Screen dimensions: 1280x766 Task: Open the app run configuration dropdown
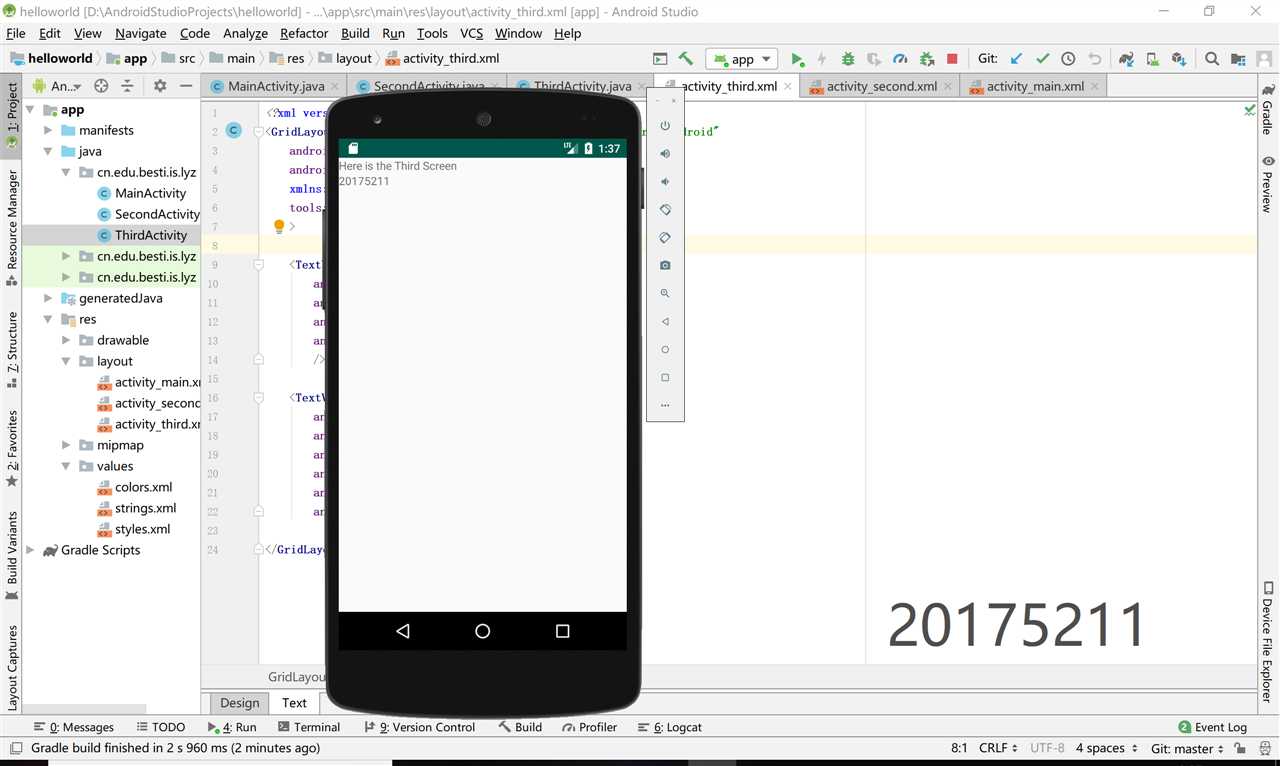(741, 59)
